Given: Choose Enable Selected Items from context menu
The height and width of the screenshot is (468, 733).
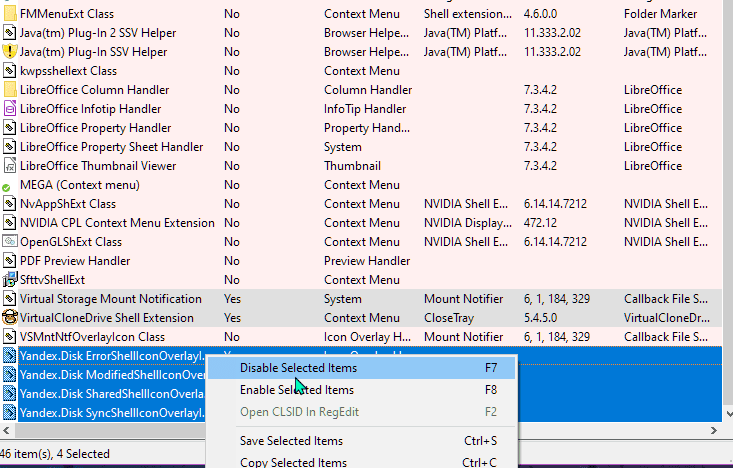Looking at the screenshot, I should [361, 390].
